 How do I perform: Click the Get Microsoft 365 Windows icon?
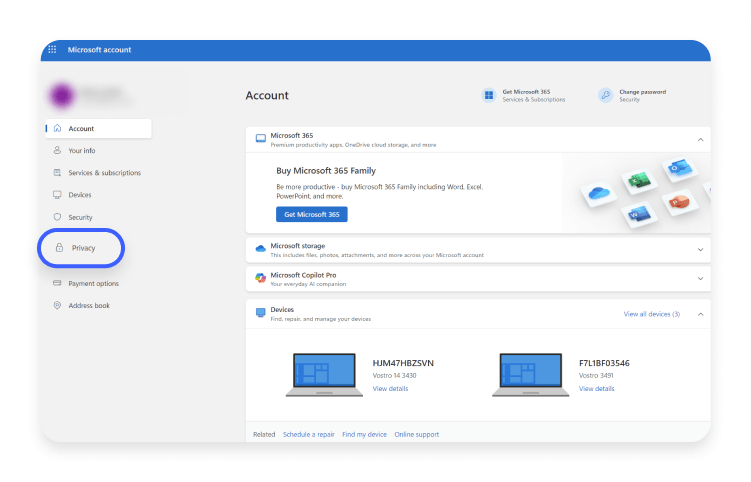click(489, 95)
